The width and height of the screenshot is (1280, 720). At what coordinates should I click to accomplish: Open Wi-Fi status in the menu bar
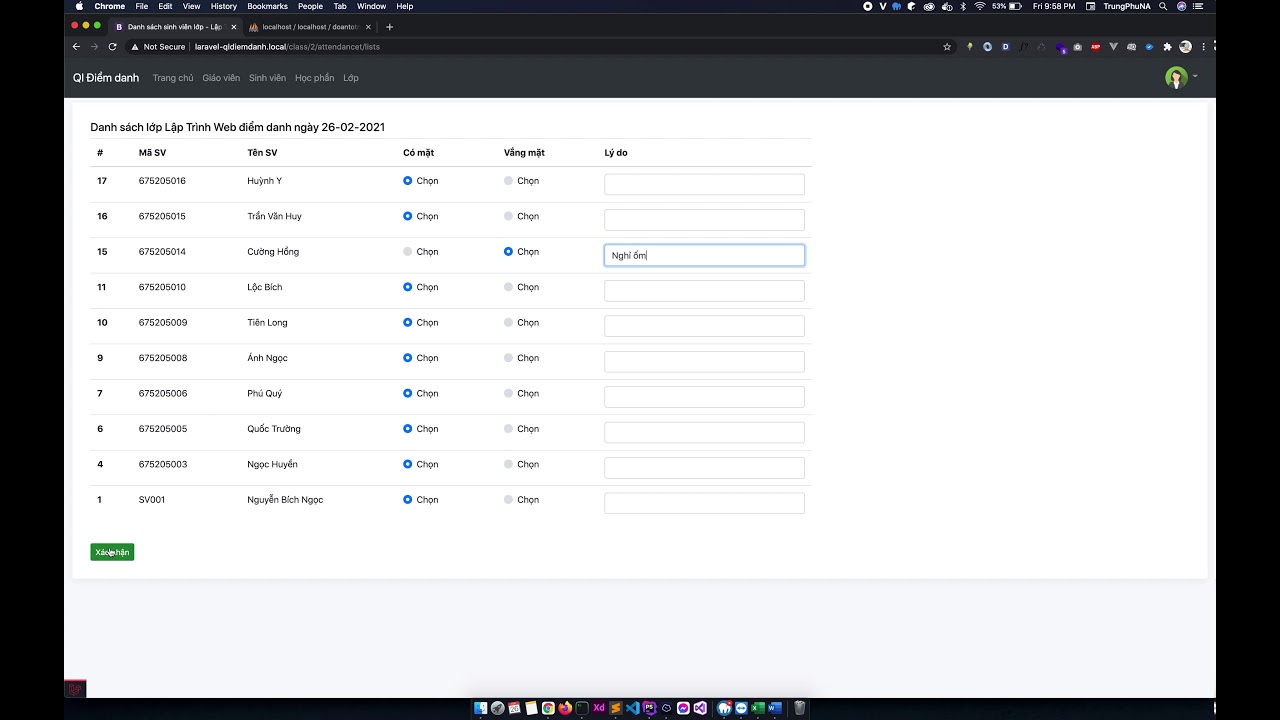pyautogui.click(x=979, y=6)
